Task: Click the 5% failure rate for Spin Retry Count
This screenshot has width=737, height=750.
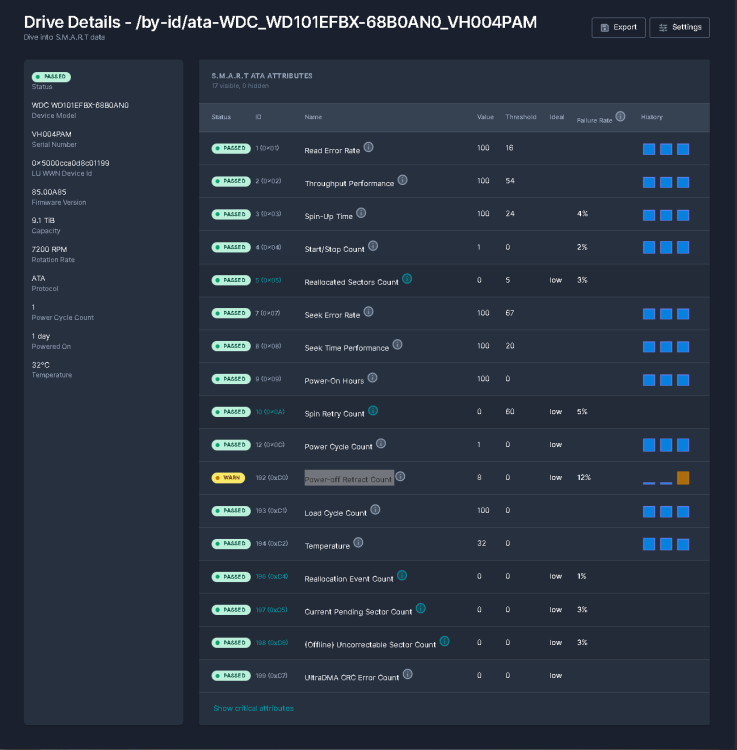Action: coord(582,411)
